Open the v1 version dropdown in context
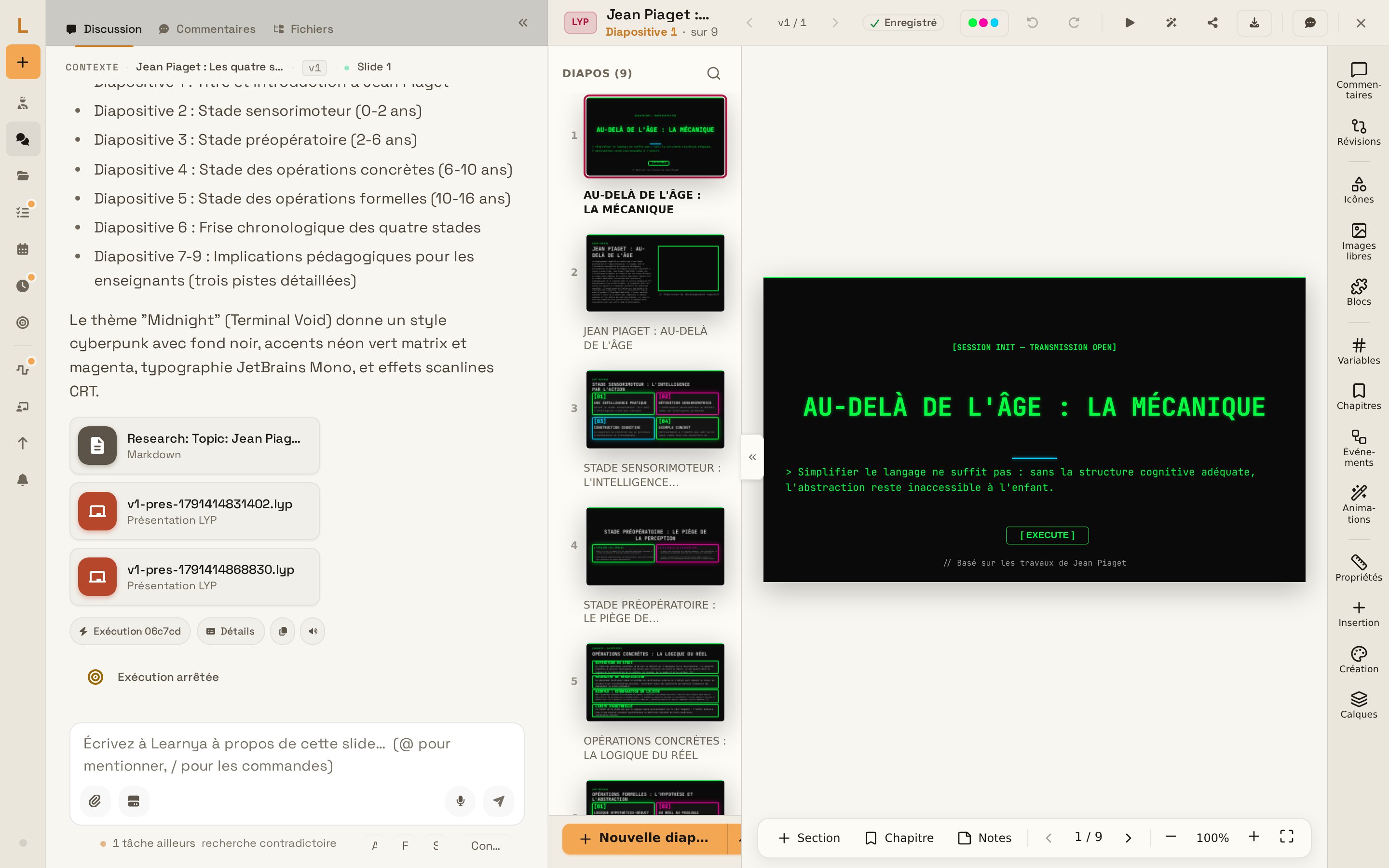1389x868 pixels. tap(314, 67)
